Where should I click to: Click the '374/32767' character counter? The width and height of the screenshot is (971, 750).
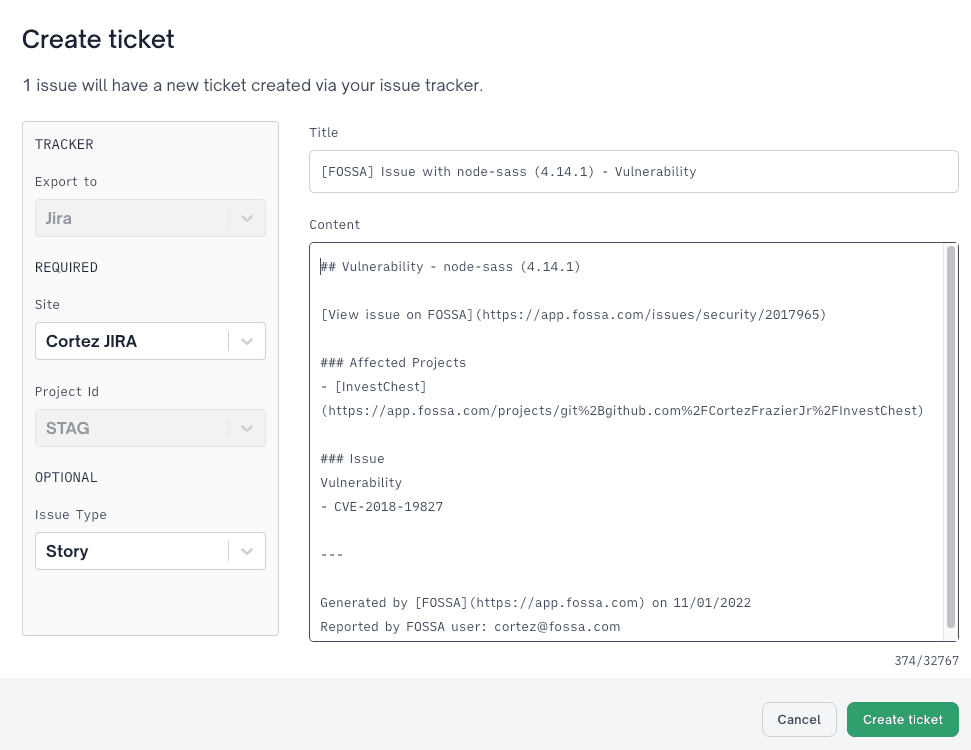point(926,661)
